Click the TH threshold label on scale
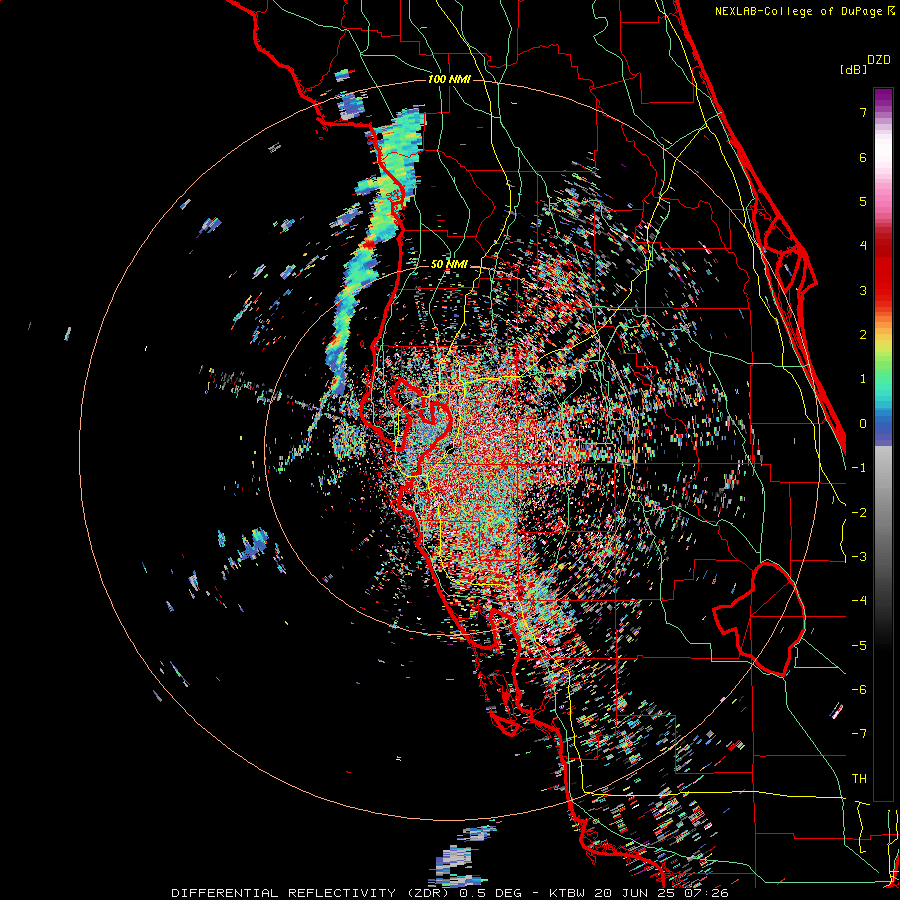 pos(859,779)
